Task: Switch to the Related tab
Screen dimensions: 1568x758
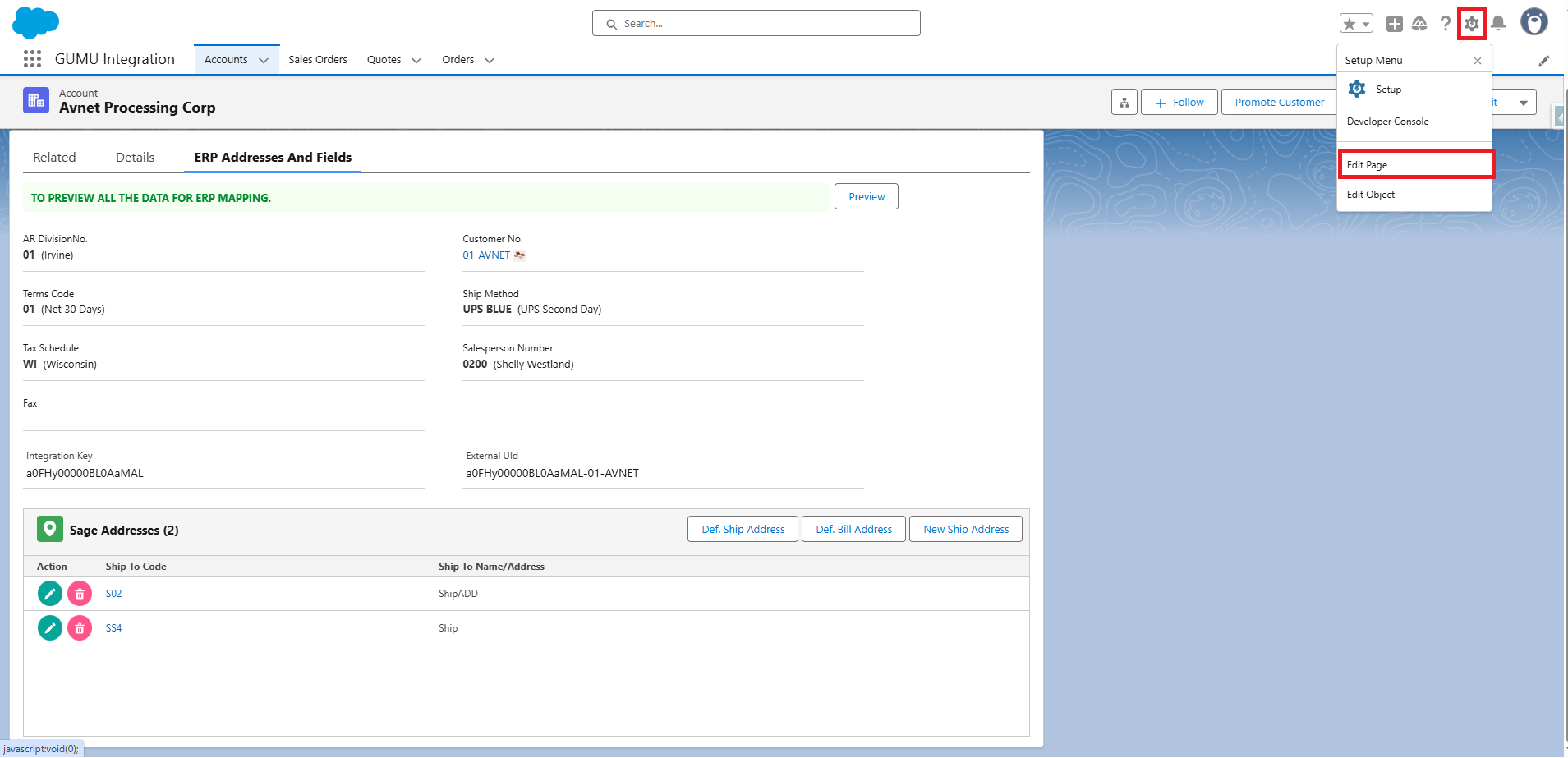Action: (x=54, y=157)
